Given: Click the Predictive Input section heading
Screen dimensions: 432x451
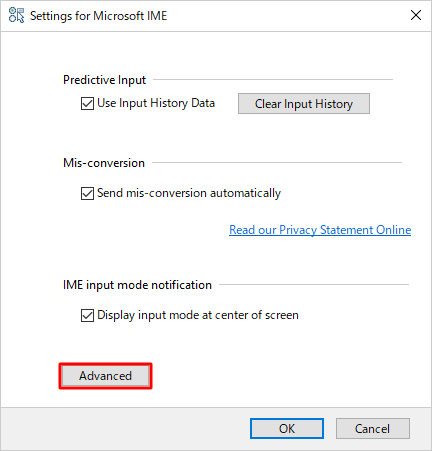Looking at the screenshot, I should coord(105,80).
